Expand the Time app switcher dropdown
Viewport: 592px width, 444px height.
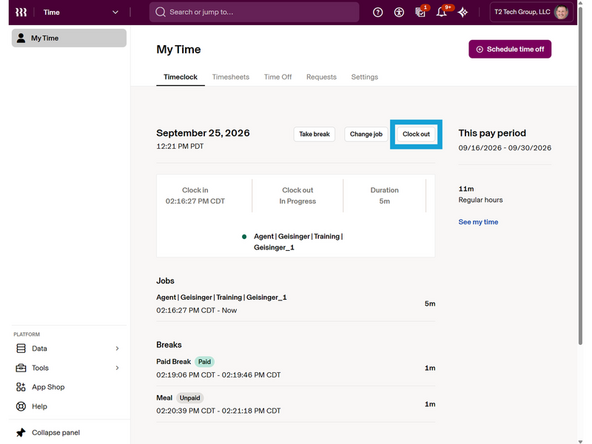pos(115,12)
